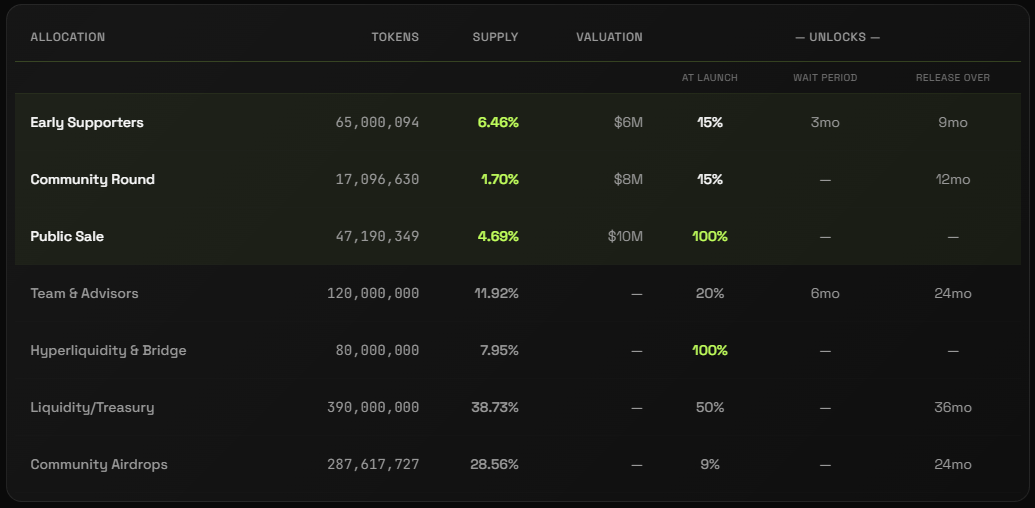
Task: Select the Early Supporters row label
Action: (87, 123)
